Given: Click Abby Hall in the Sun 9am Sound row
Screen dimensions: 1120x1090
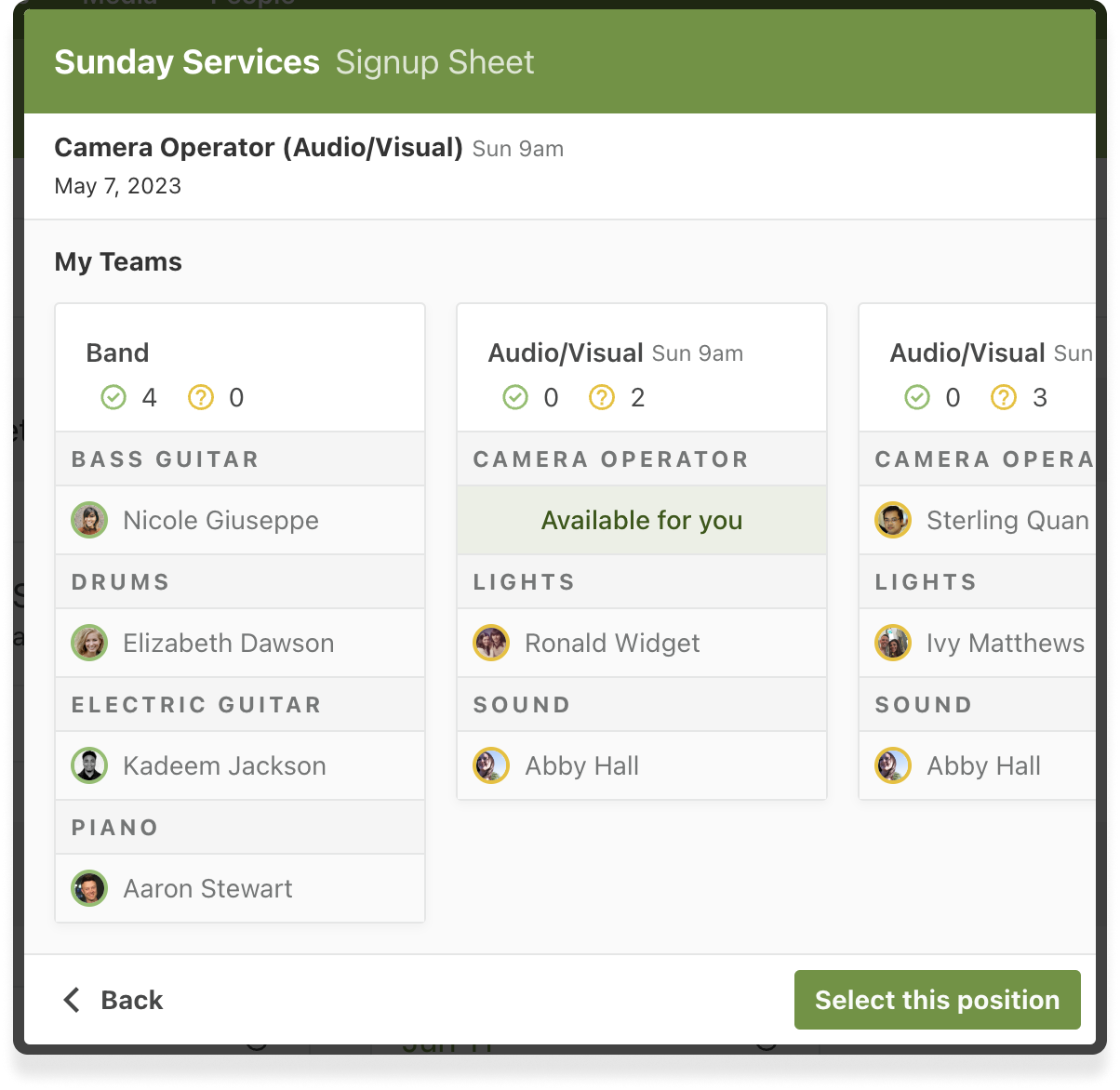Looking at the screenshot, I should [581, 766].
